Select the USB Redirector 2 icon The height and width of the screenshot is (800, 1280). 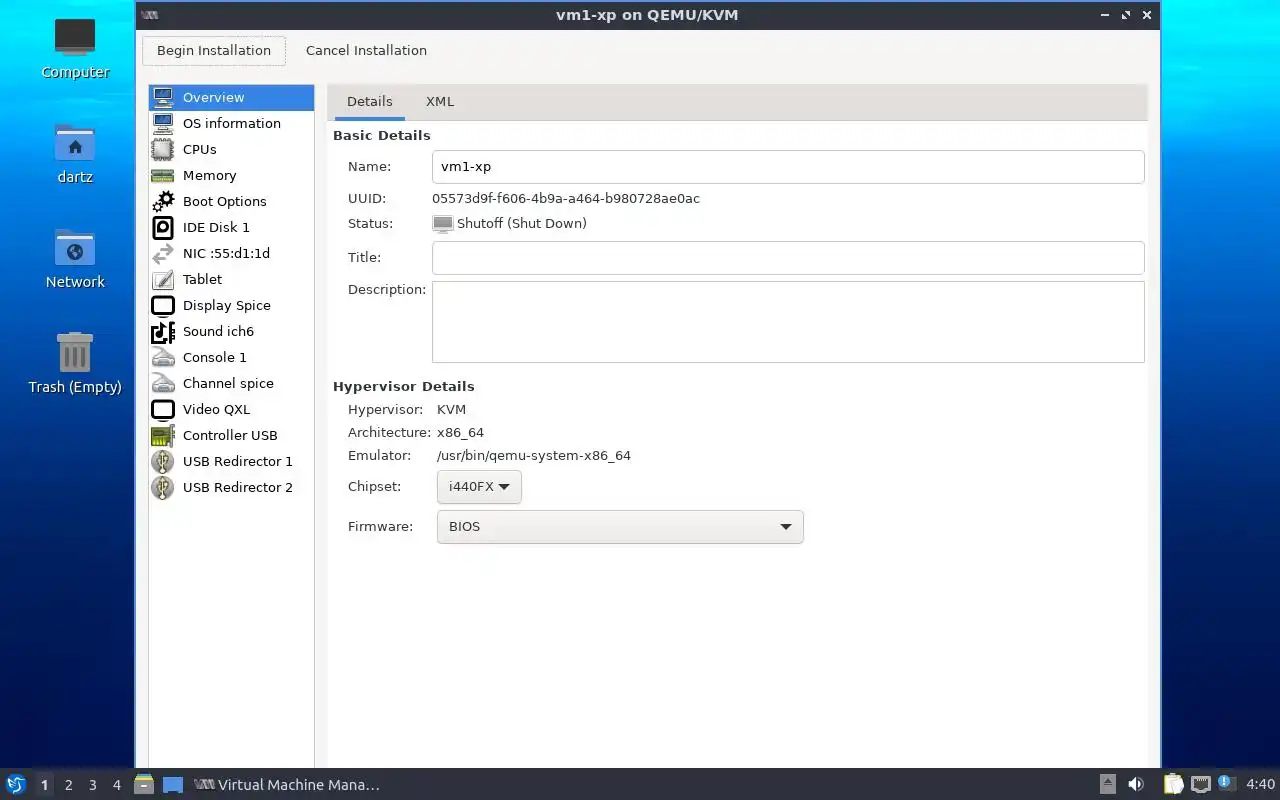pos(163,487)
